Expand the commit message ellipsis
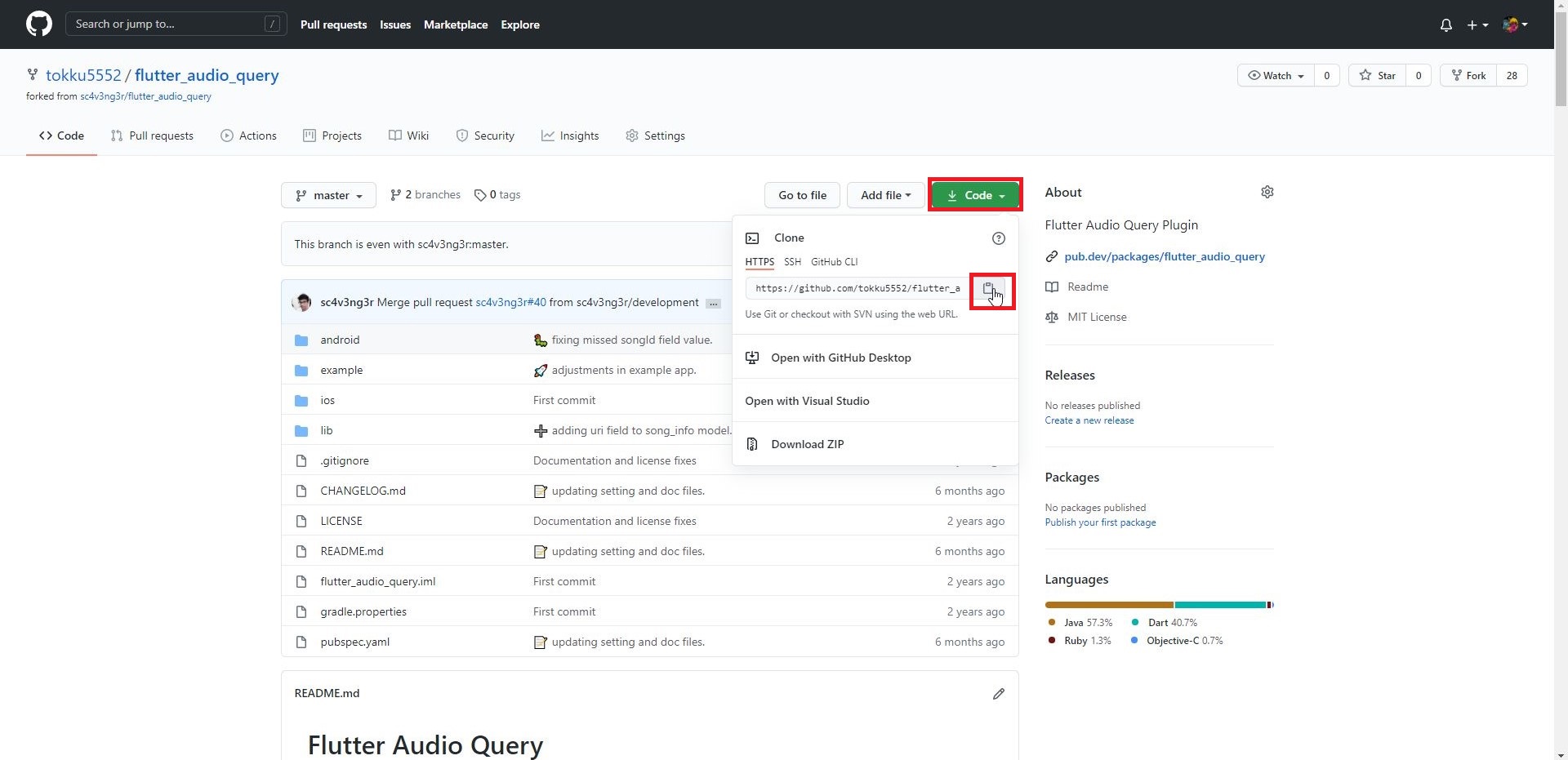The image size is (1568, 760). 712,303
